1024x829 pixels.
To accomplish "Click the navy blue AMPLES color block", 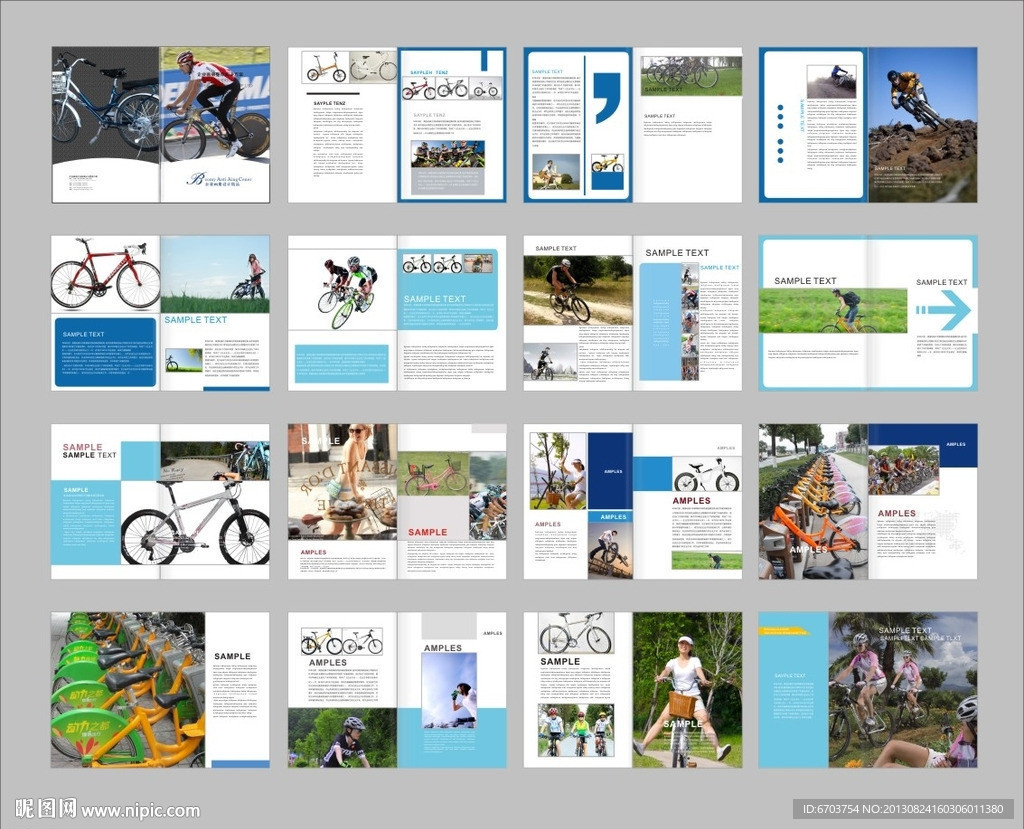I will pos(610,469).
